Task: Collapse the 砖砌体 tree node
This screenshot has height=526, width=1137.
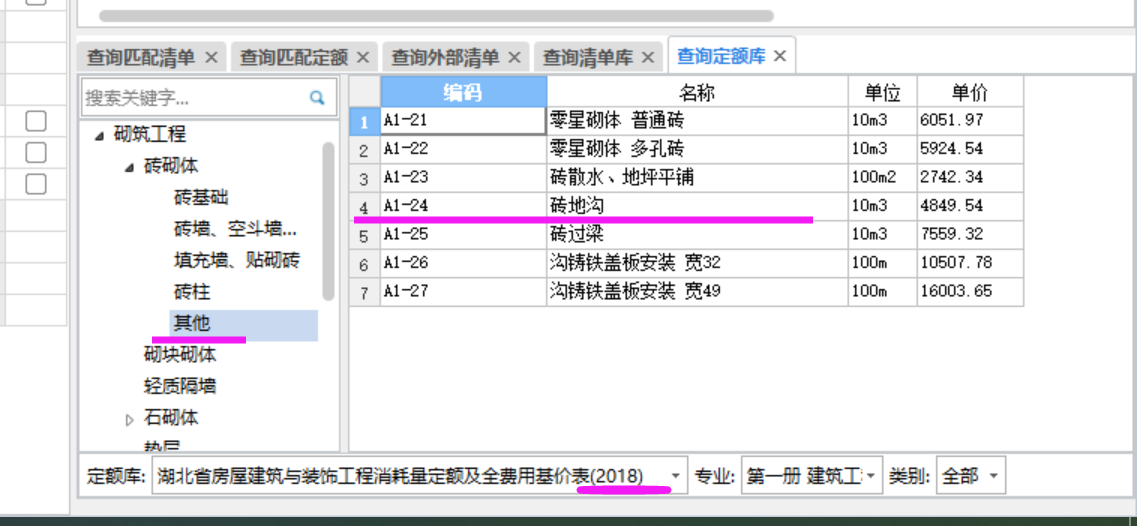Action: [x=129, y=167]
